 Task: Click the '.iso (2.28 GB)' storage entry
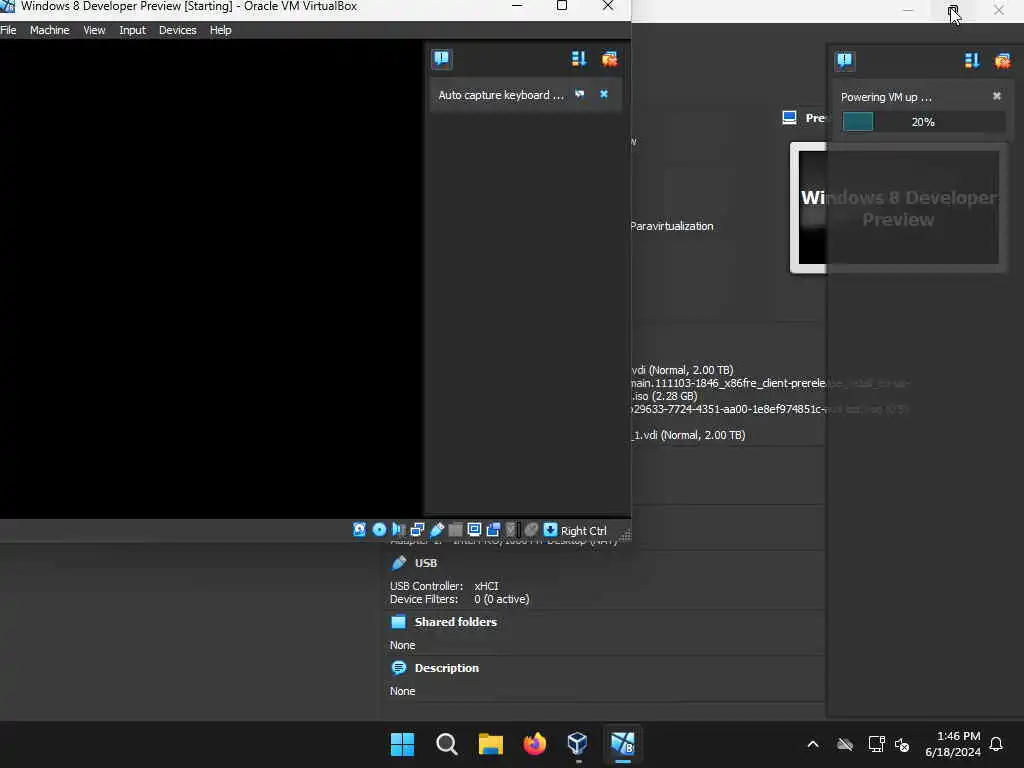[x=664, y=396]
